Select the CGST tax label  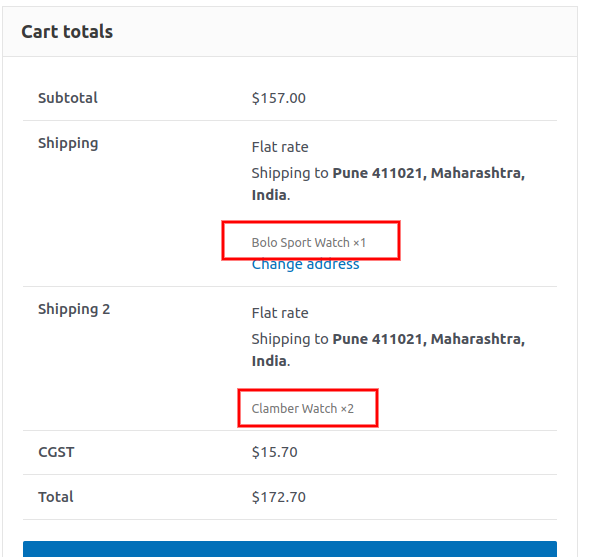click(x=56, y=452)
